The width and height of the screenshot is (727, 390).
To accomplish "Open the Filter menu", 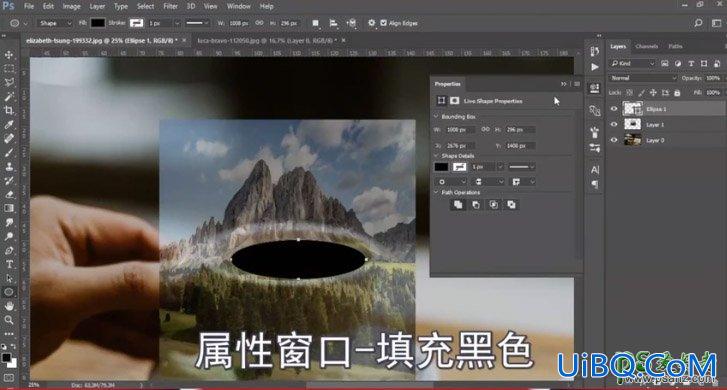I will [x=170, y=6].
